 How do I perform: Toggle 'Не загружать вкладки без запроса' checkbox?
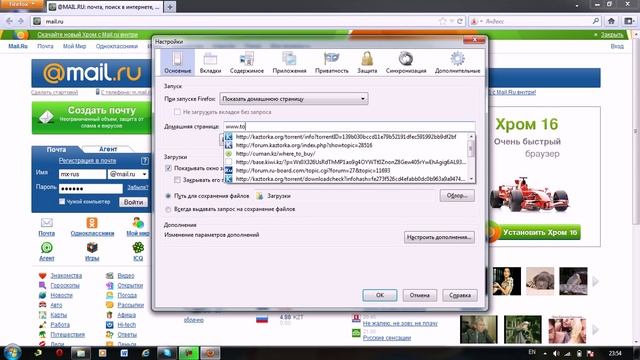point(177,112)
